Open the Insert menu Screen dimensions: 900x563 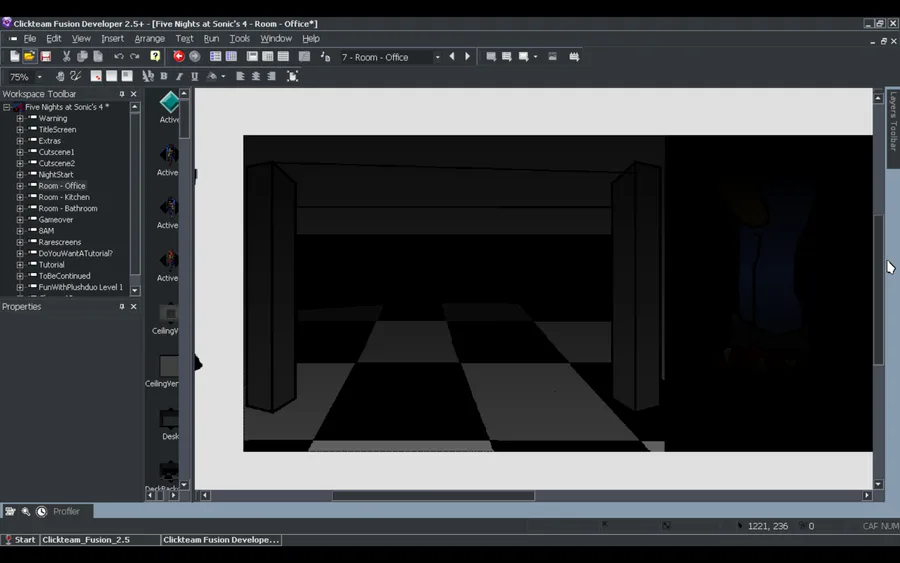click(112, 38)
